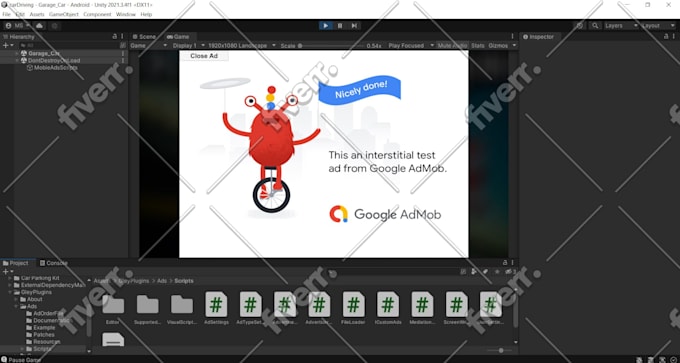Open the global search magnifier icon

[x=595, y=26]
